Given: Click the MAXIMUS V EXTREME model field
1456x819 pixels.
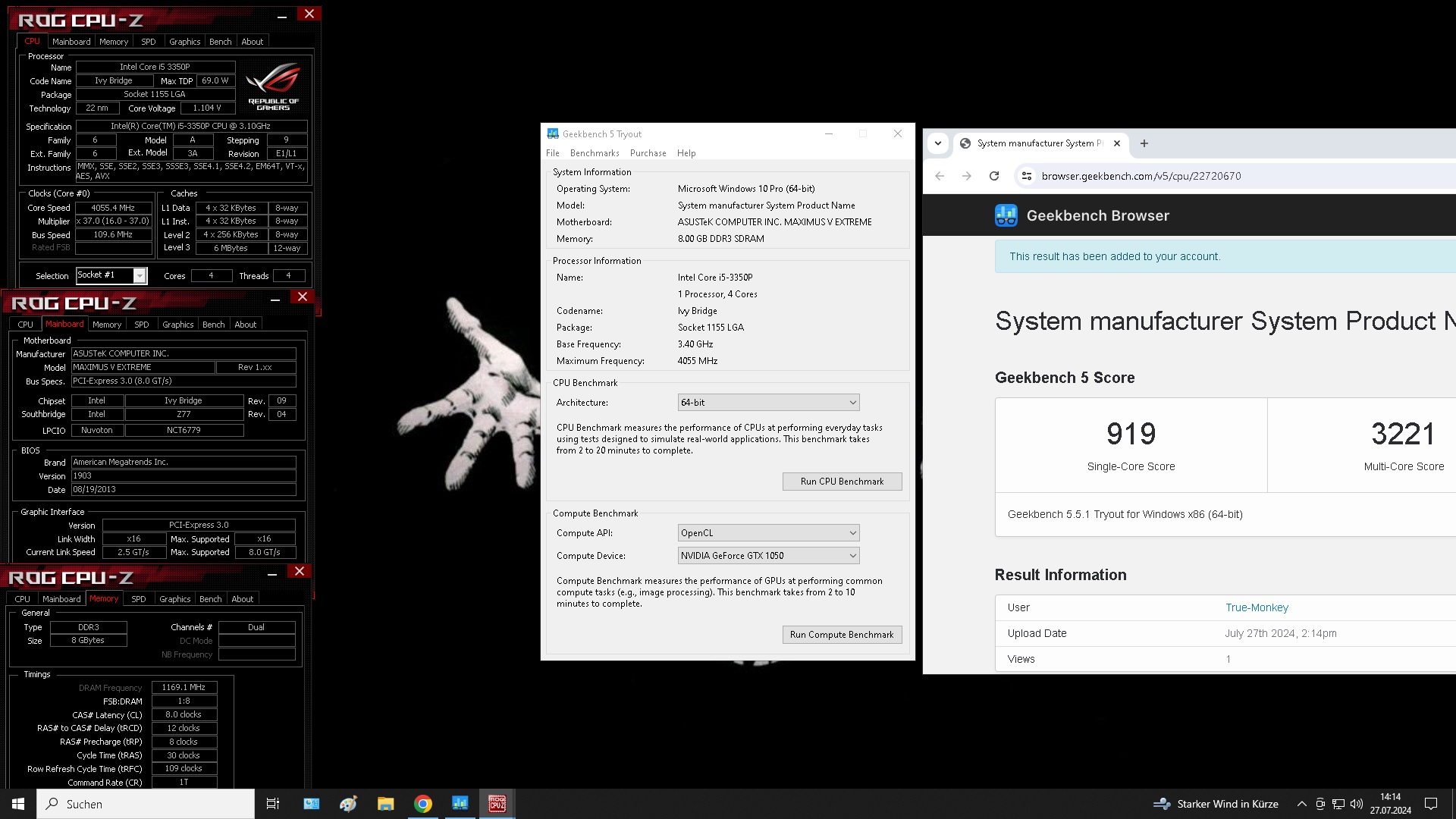Looking at the screenshot, I should pyautogui.click(x=143, y=367).
